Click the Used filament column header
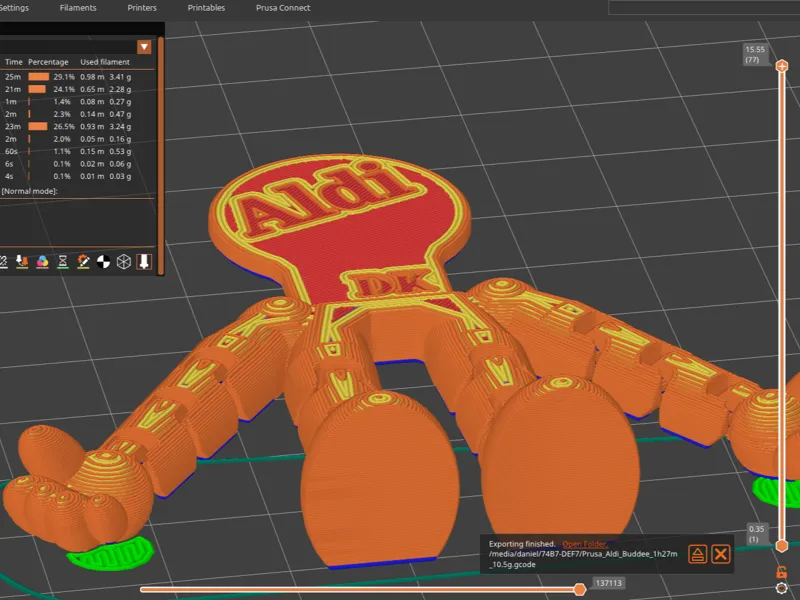This screenshot has height=600, width=800. tap(105, 62)
